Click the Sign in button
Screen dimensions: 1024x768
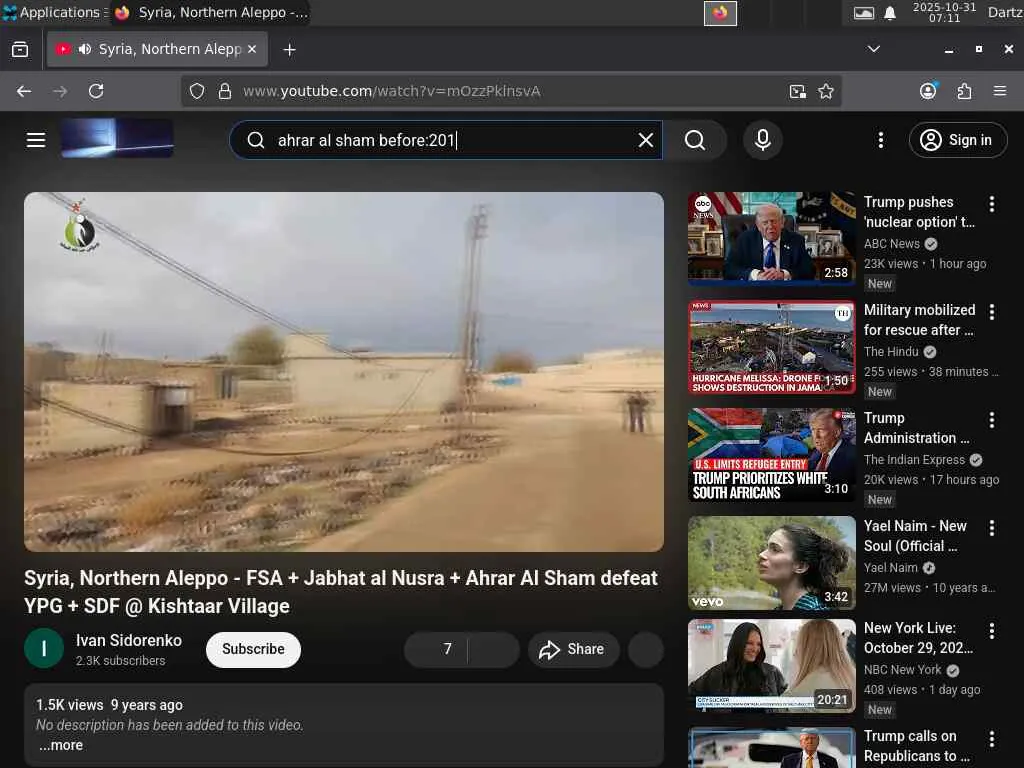957,140
